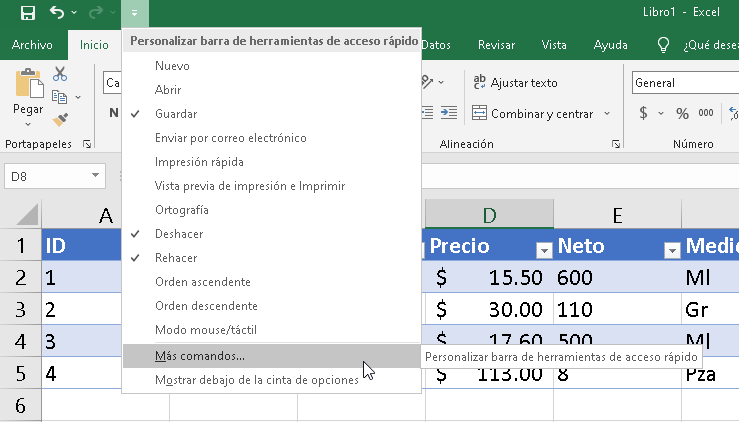Switch to the Ayuda tab

(610, 45)
